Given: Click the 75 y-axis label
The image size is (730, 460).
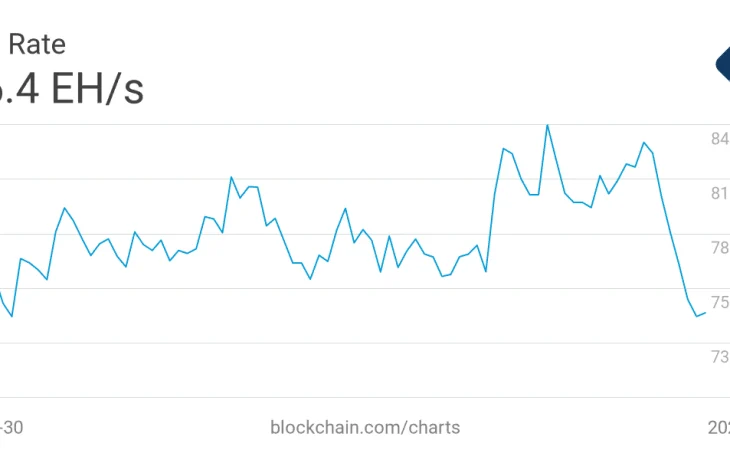Looking at the screenshot, I should pos(720,302).
